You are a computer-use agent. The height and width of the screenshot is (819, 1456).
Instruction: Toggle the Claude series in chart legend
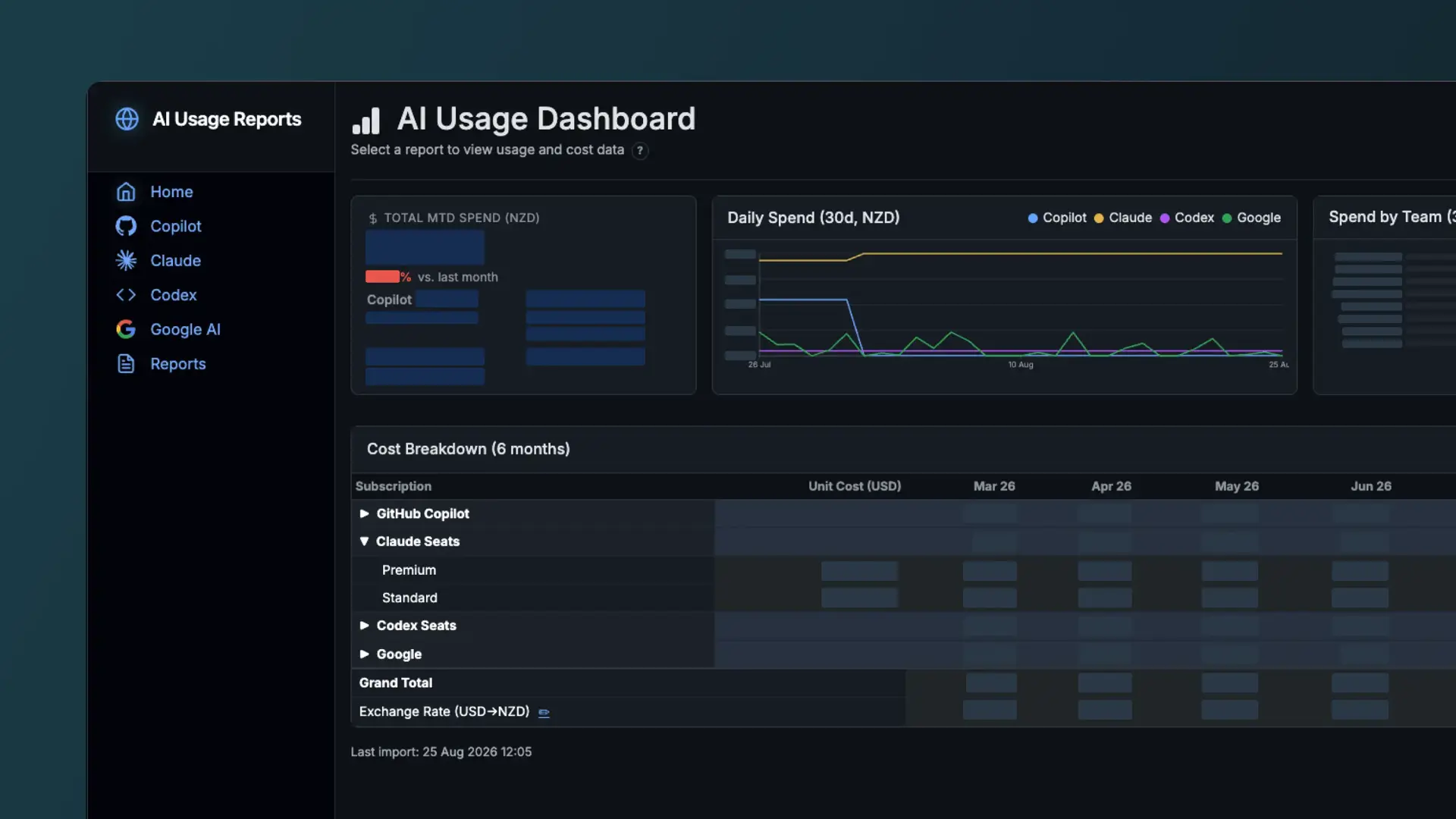1122,218
